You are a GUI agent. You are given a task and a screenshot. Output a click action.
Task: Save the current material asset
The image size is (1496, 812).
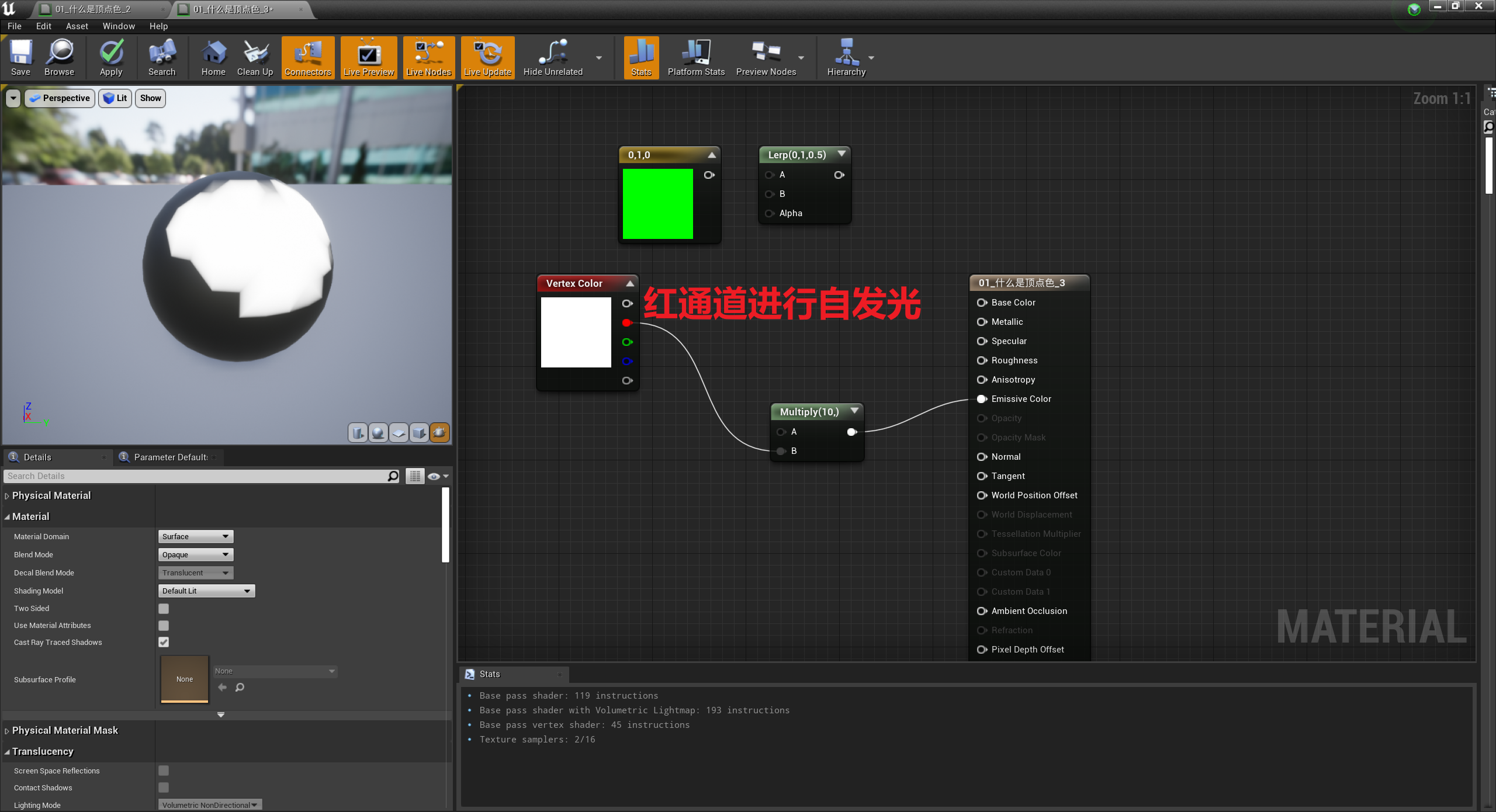(x=20, y=57)
